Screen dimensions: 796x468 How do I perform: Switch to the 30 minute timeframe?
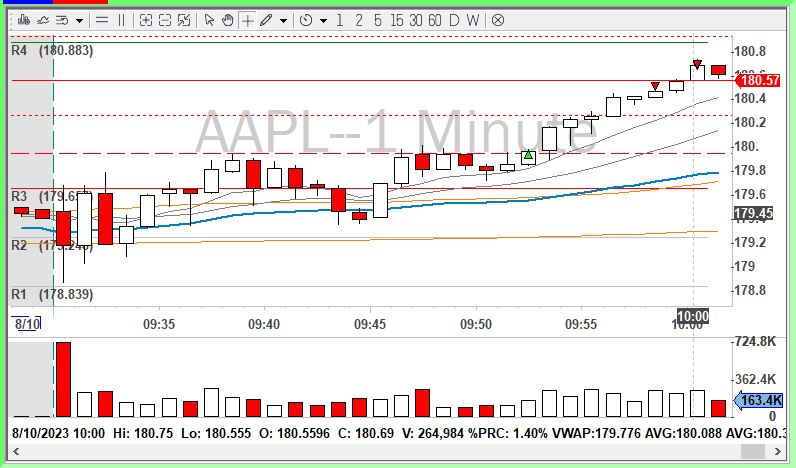415,20
